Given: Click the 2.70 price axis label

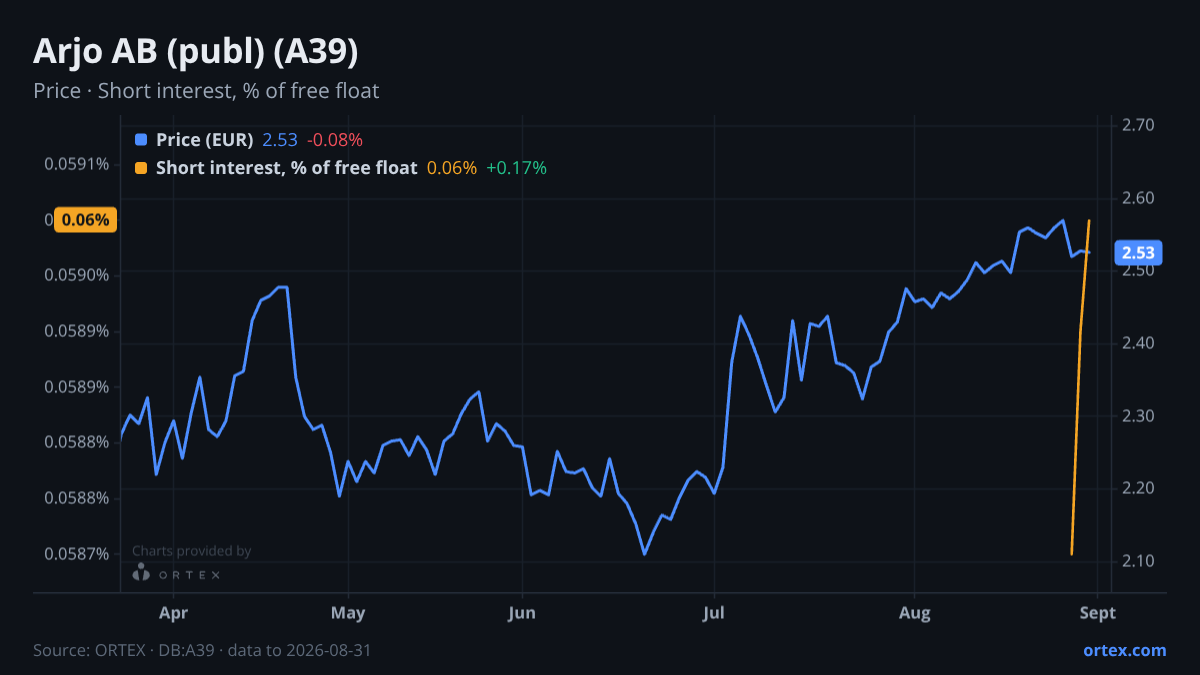Looking at the screenshot, I should 1138,126.
